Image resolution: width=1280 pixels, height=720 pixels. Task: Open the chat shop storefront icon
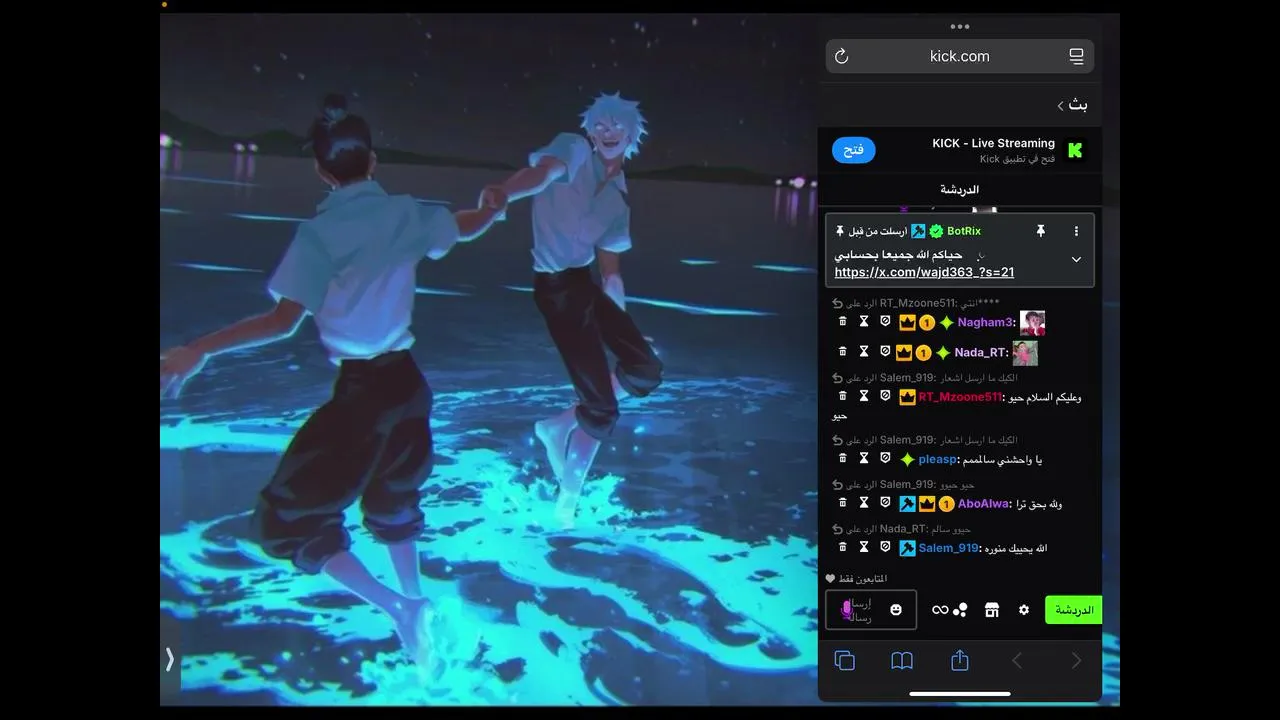point(992,610)
